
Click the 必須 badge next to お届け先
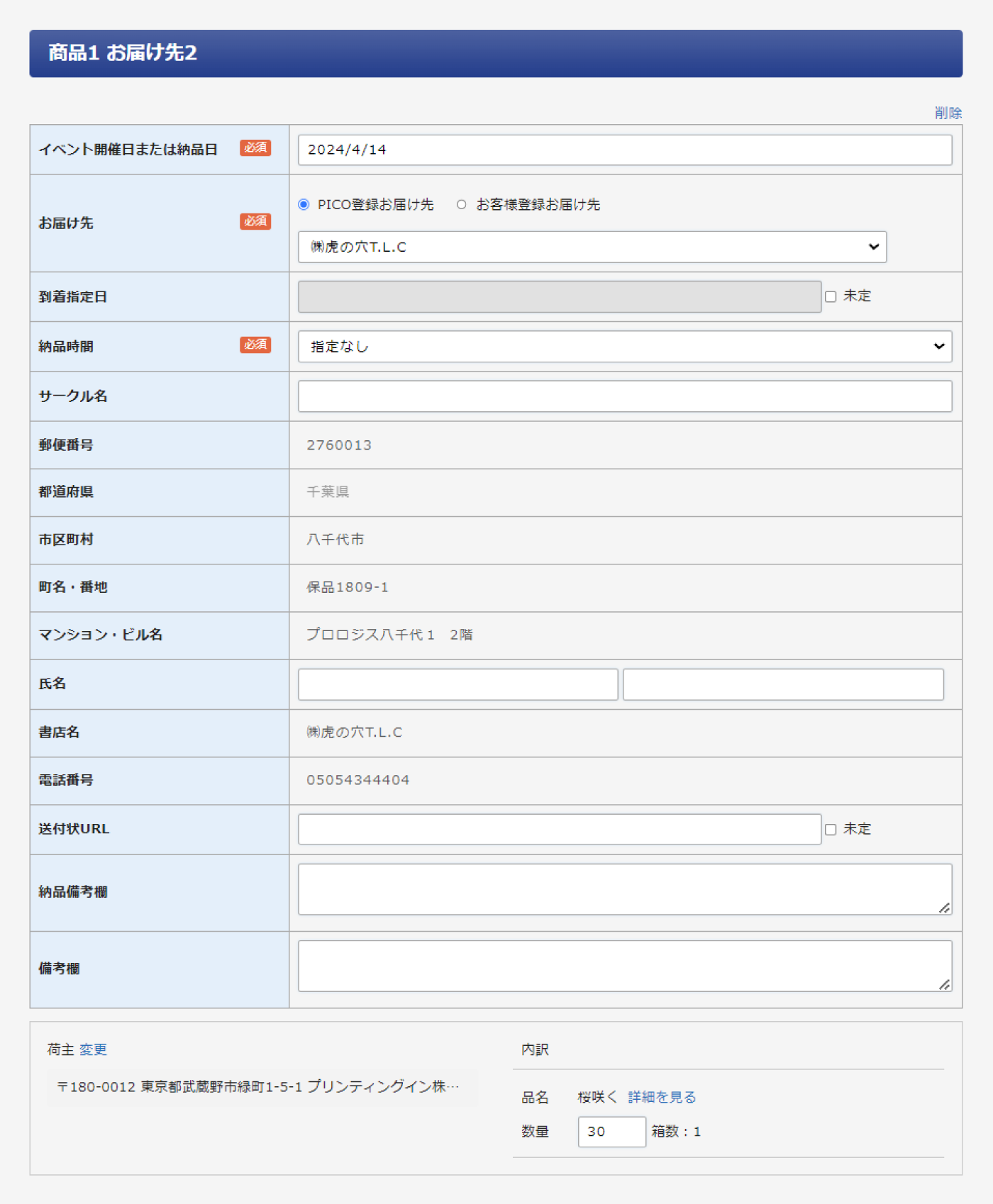[255, 221]
